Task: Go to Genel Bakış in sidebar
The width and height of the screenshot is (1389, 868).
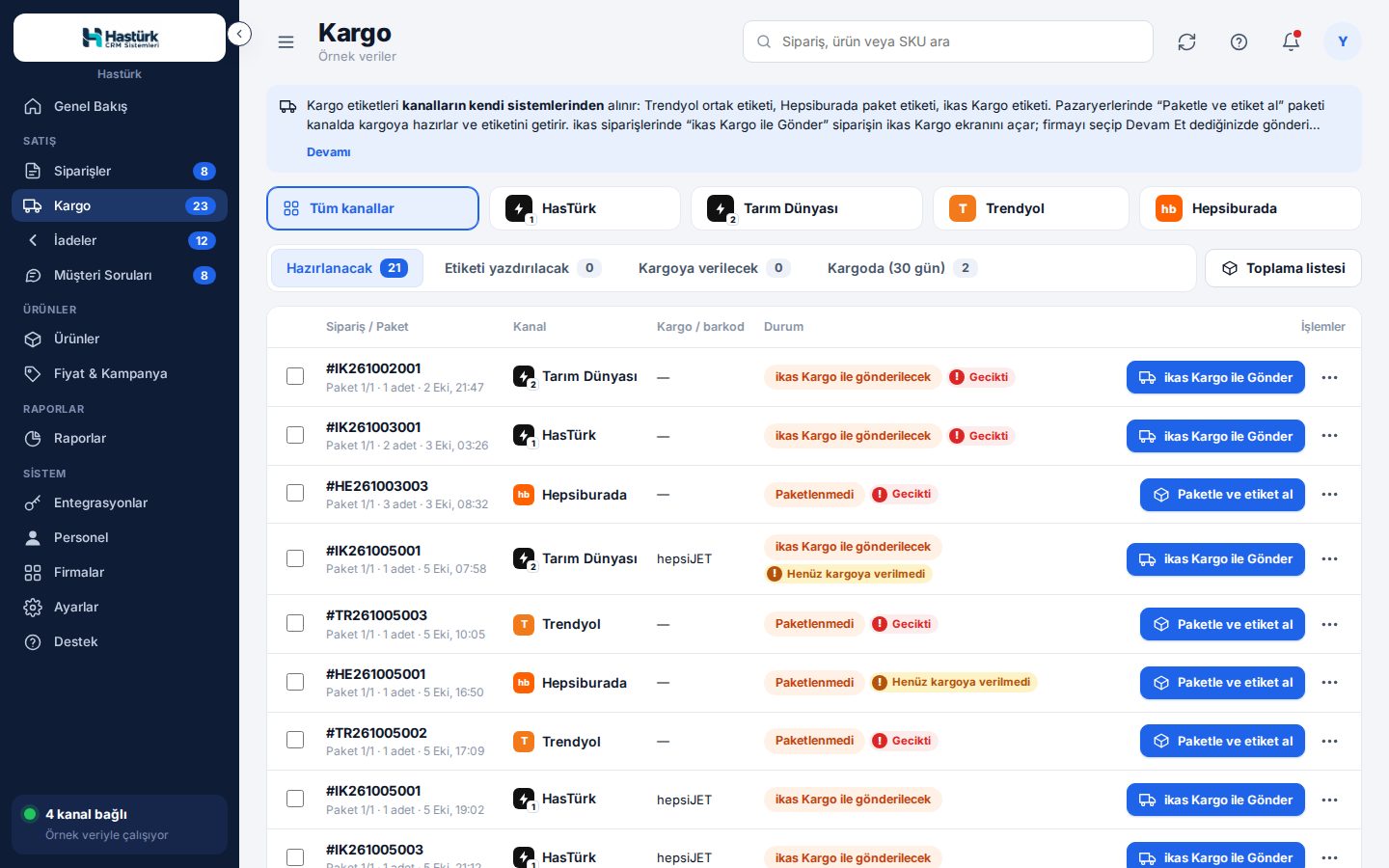Action: [x=120, y=106]
